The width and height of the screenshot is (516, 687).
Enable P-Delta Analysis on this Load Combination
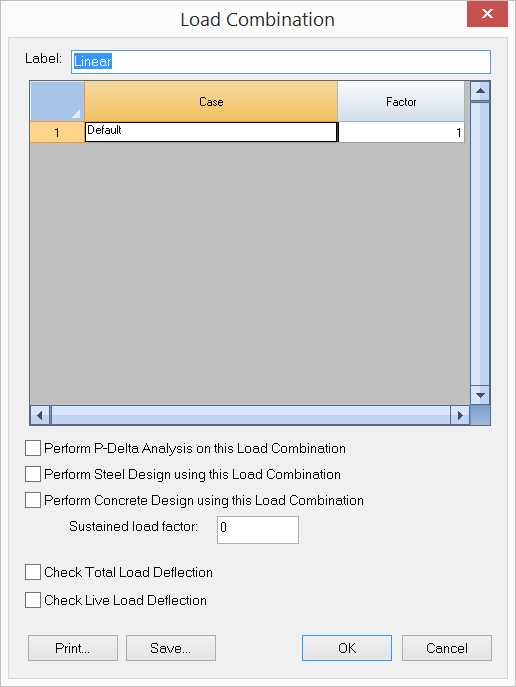point(33,448)
